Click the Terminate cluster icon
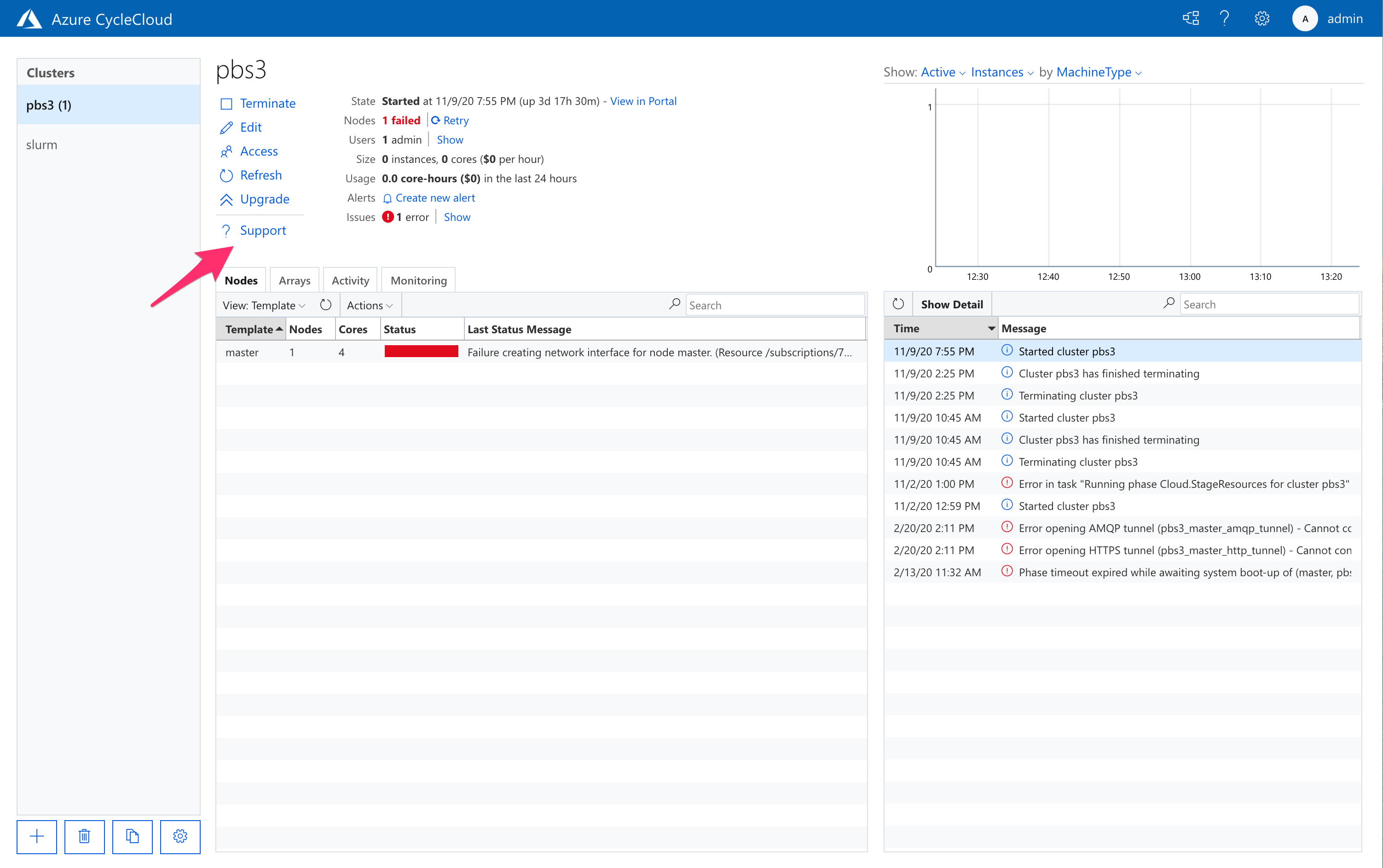 click(x=227, y=102)
